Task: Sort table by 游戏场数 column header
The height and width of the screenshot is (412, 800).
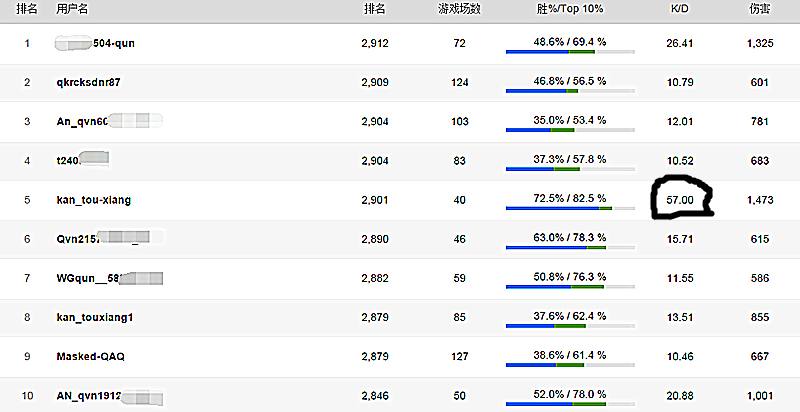Action: coord(459,9)
